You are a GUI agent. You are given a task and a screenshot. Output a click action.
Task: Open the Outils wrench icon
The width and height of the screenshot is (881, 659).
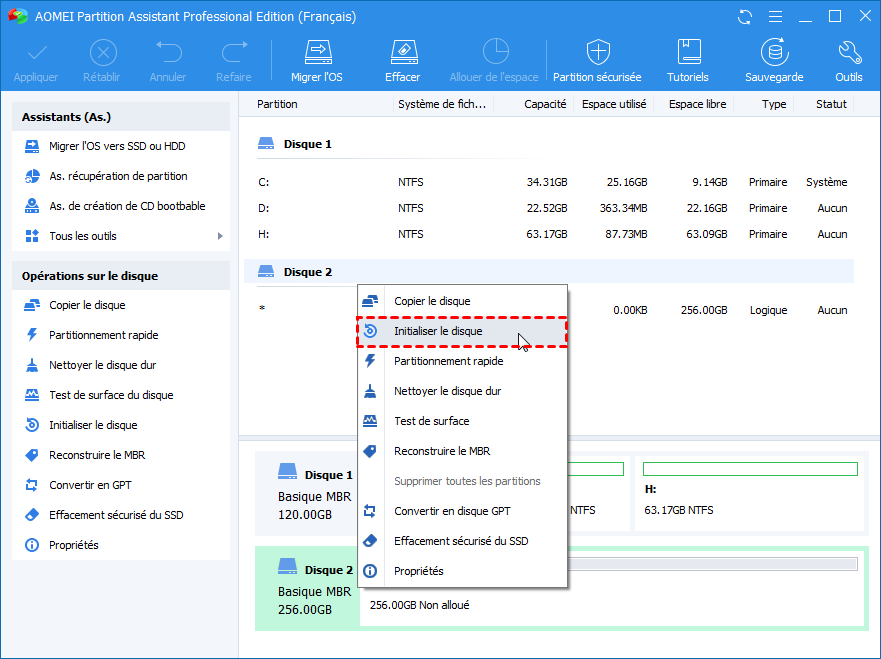coord(849,52)
